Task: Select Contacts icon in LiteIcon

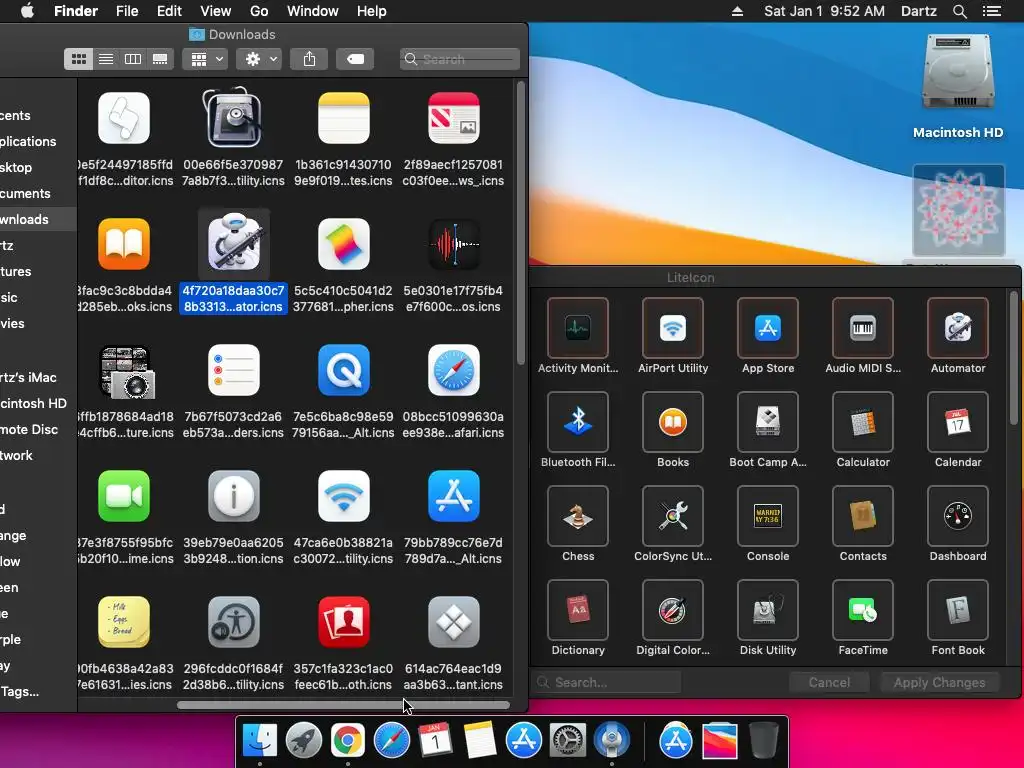Action: point(863,516)
